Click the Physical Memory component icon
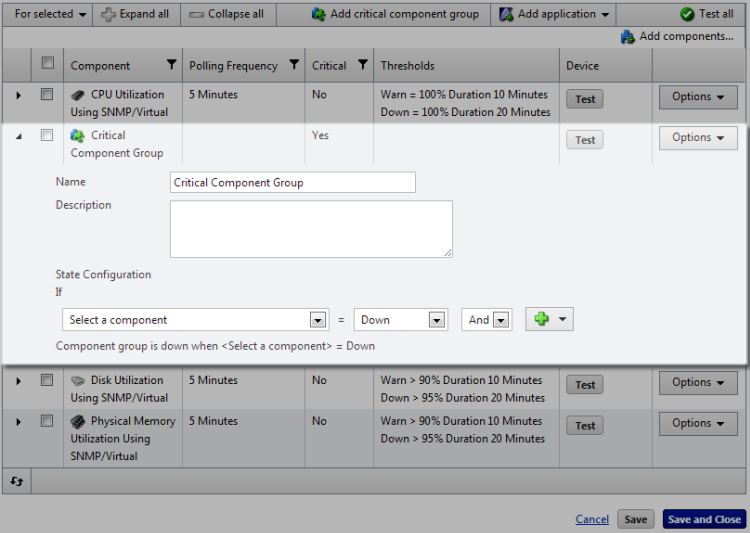 (x=77, y=422)
